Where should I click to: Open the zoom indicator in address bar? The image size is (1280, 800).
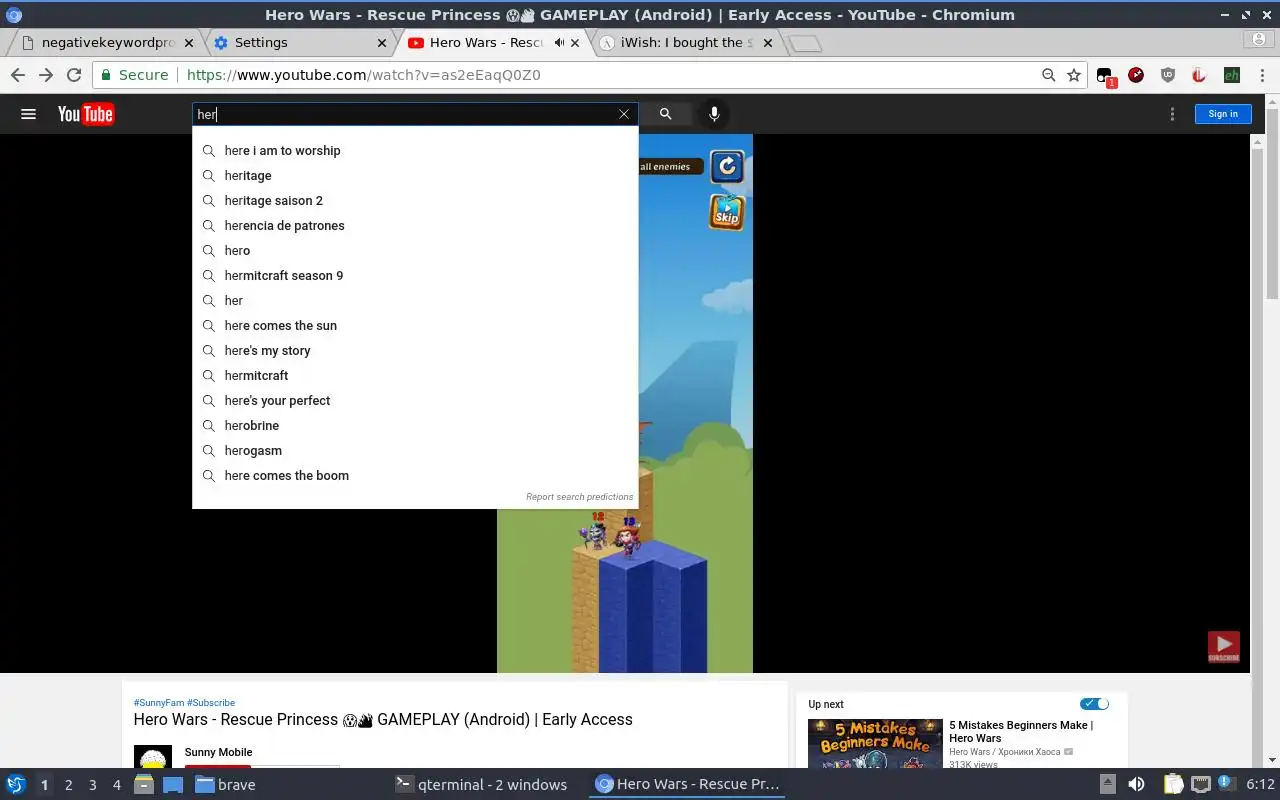pyautogui.click(x=1048, y=75)
